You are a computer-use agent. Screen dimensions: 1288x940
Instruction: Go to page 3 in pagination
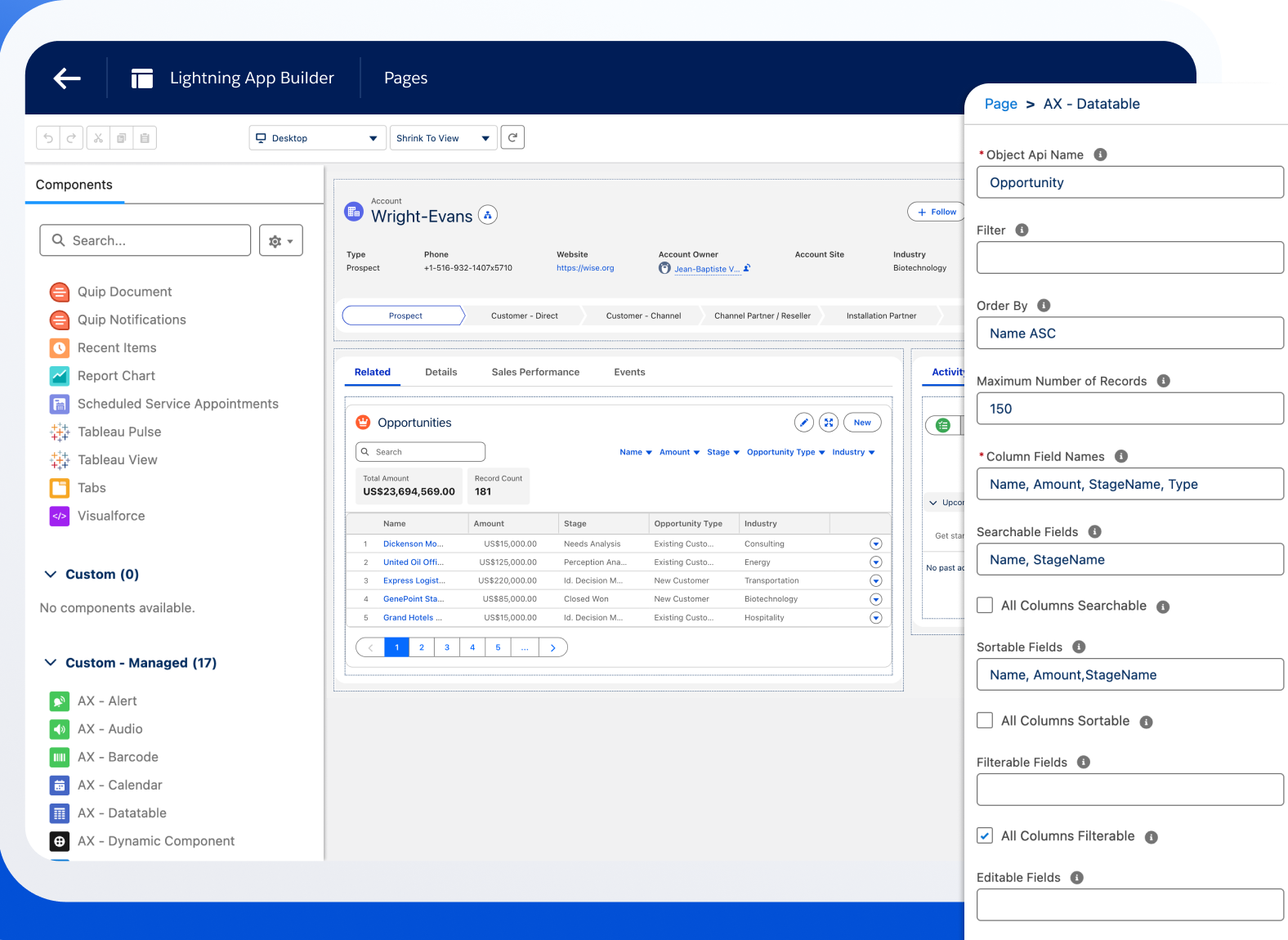pos(447,647)
